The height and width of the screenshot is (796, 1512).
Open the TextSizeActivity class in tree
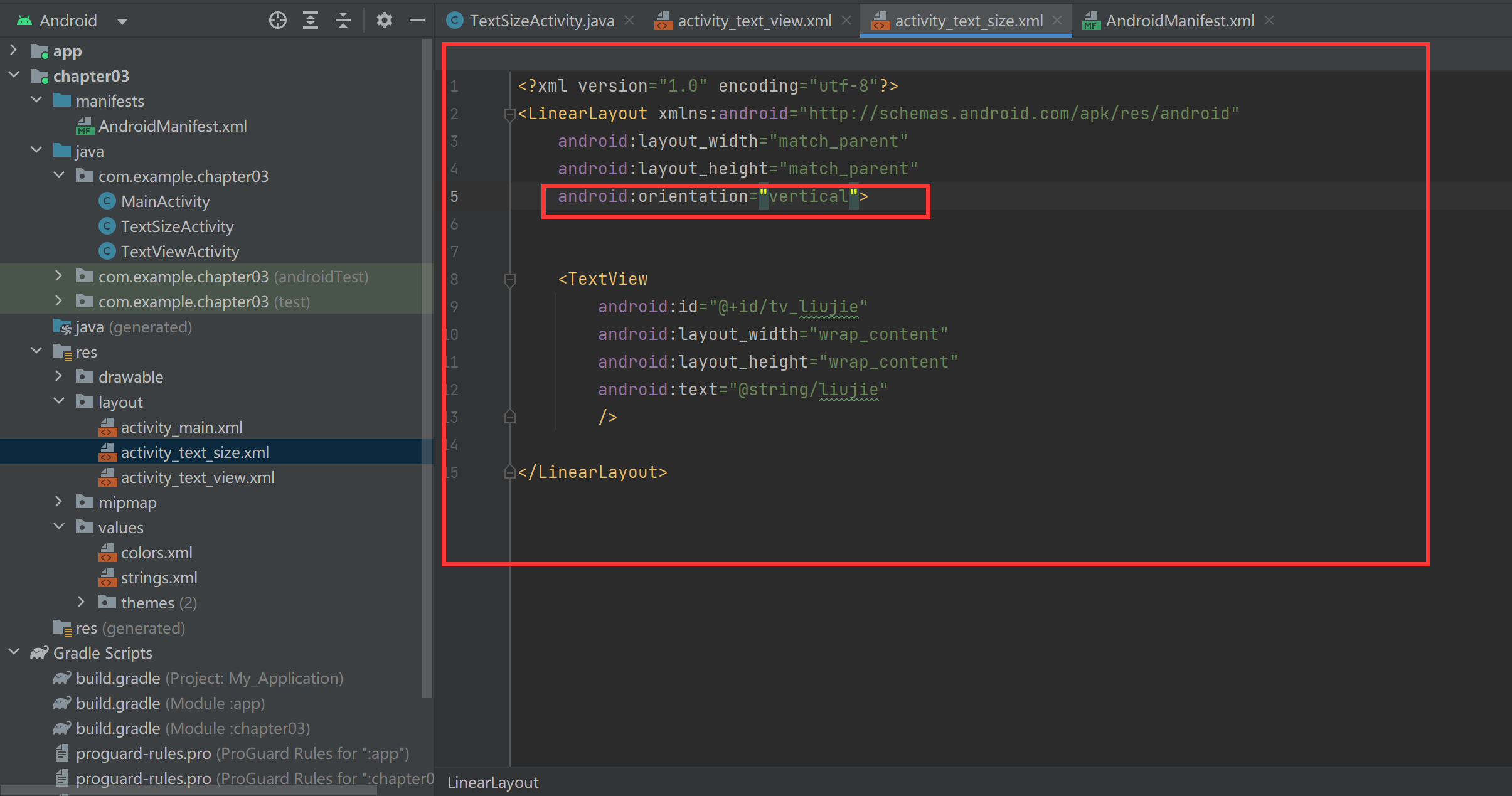point(177,226)
